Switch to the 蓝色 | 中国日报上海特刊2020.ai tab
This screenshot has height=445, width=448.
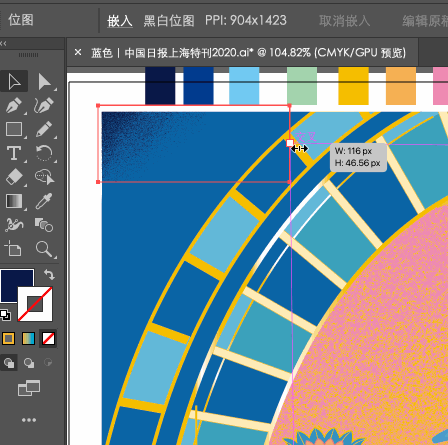pos(248,53)
